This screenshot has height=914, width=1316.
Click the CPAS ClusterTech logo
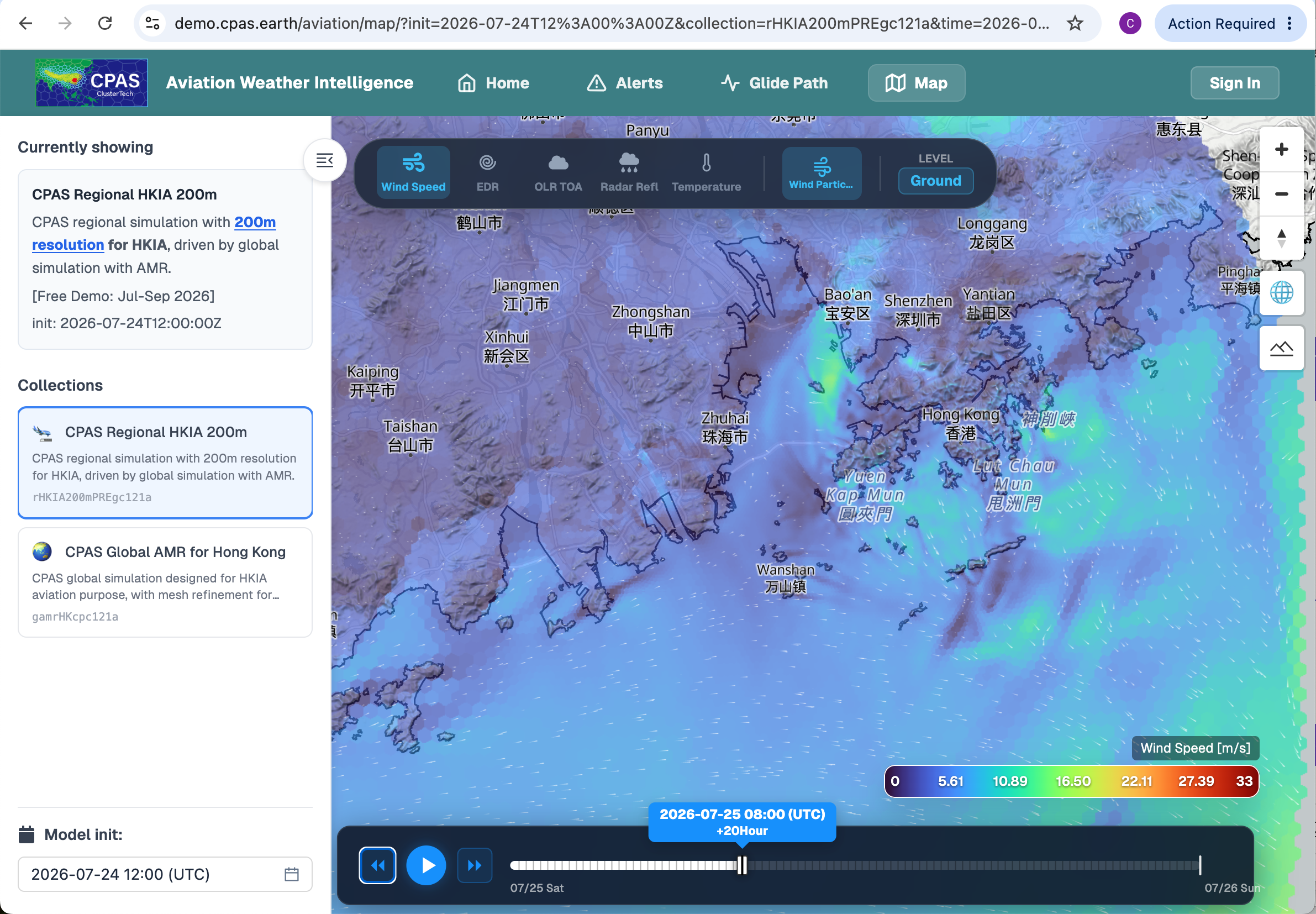tap(92, 82)
